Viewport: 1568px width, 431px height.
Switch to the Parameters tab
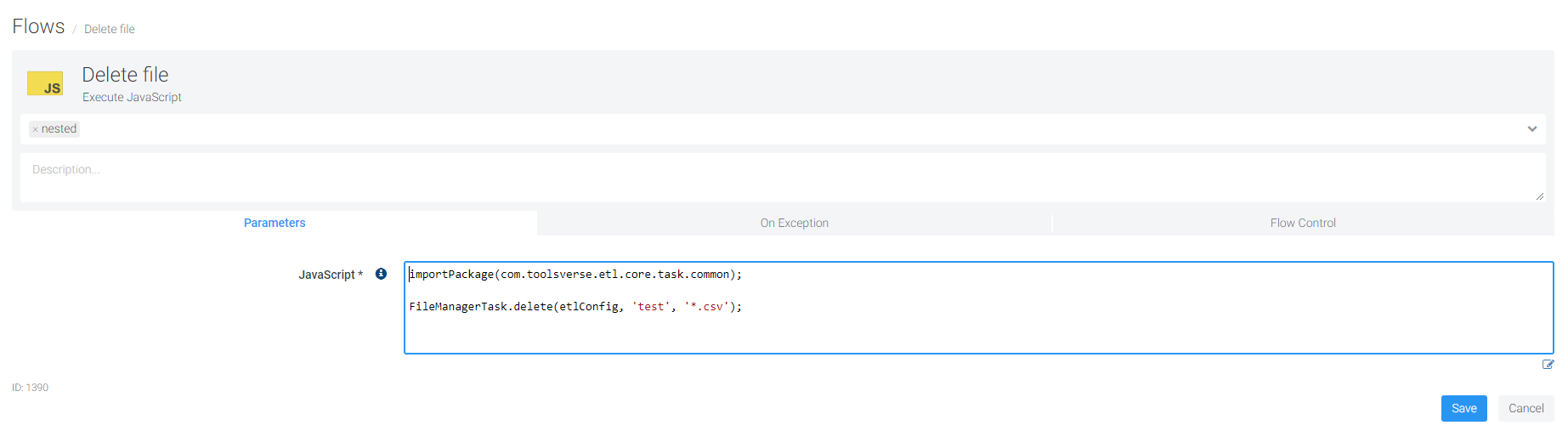click(x=275, y=223)
